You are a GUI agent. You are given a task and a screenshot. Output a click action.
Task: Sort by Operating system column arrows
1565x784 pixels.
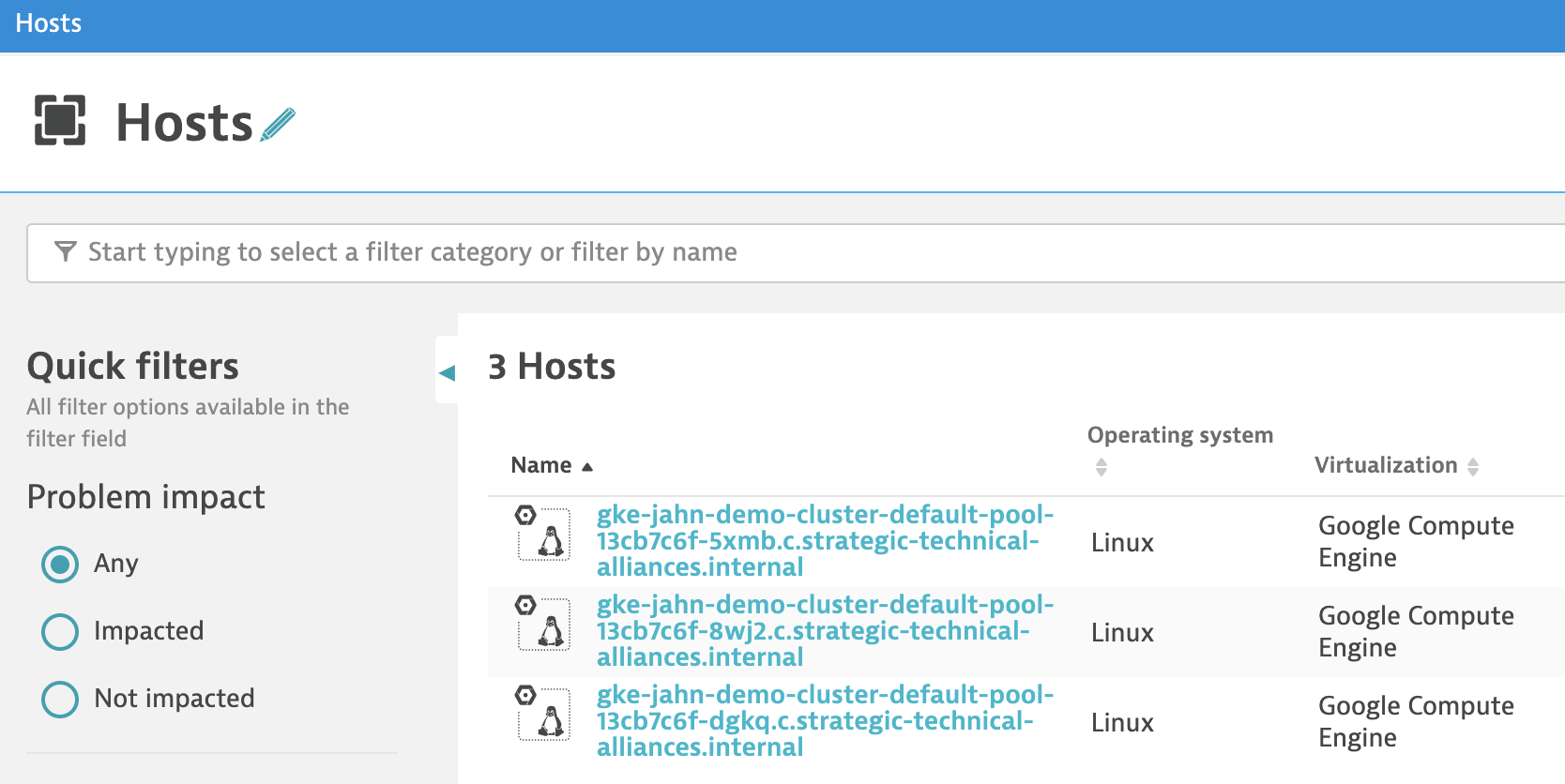[1102, 467]
